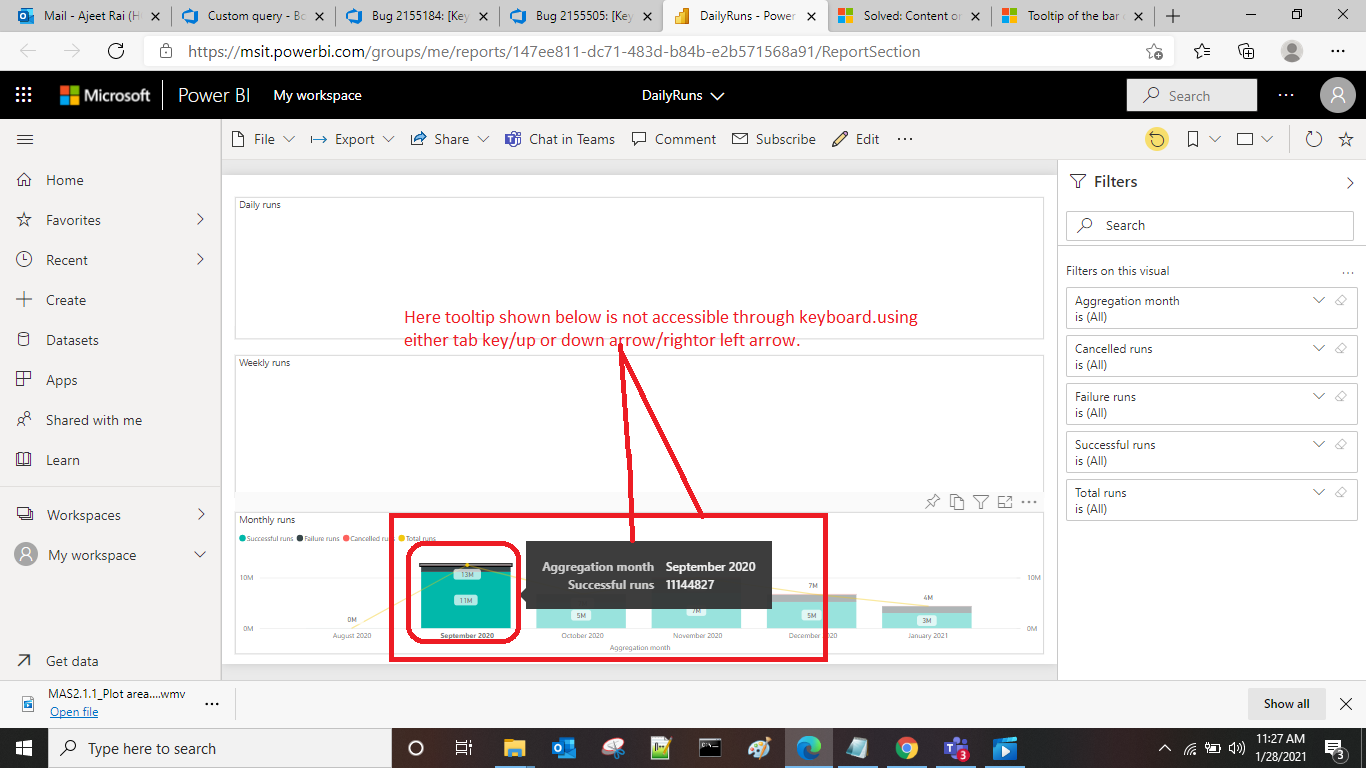Clear the Aggregation month filter eraser

click(1341, 300)
